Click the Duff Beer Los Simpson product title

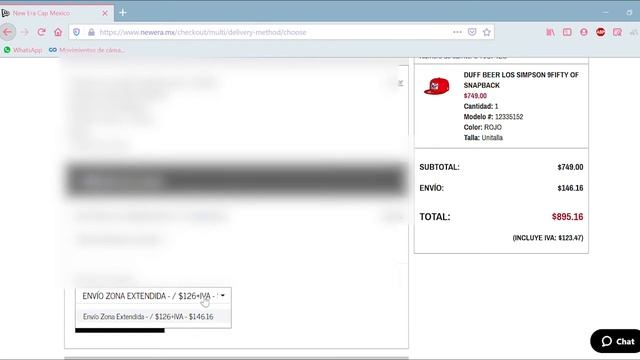tap(521, 80)
